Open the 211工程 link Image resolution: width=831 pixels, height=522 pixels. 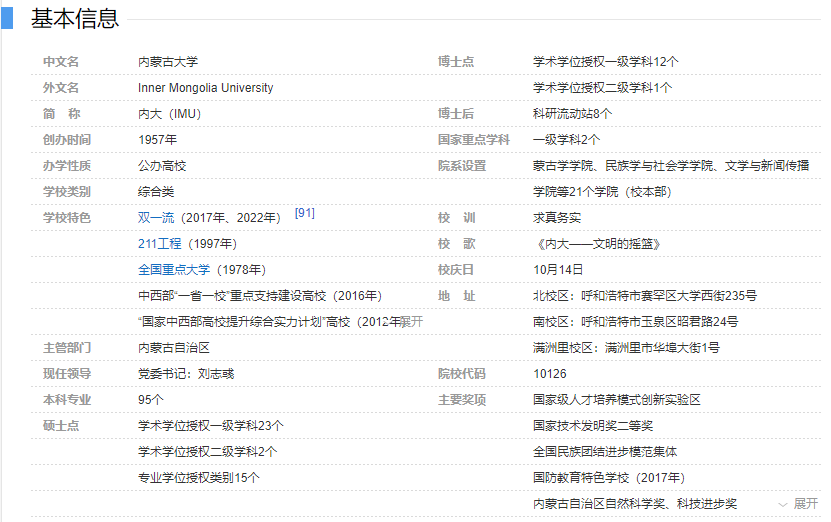pos(160,244)
